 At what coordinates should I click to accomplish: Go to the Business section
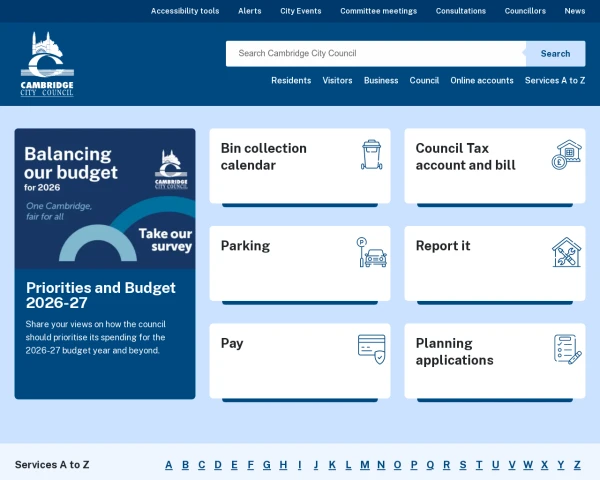[x=381, y=81]
